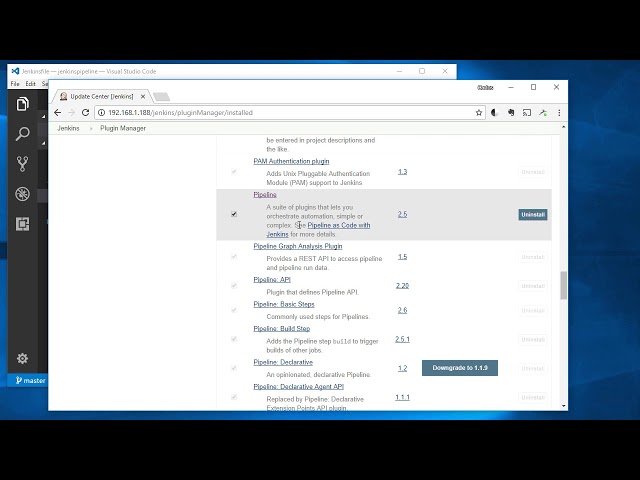Open the Pipeline plugin link
Viewport: 640px width, 480px height.
pos(265,195)
